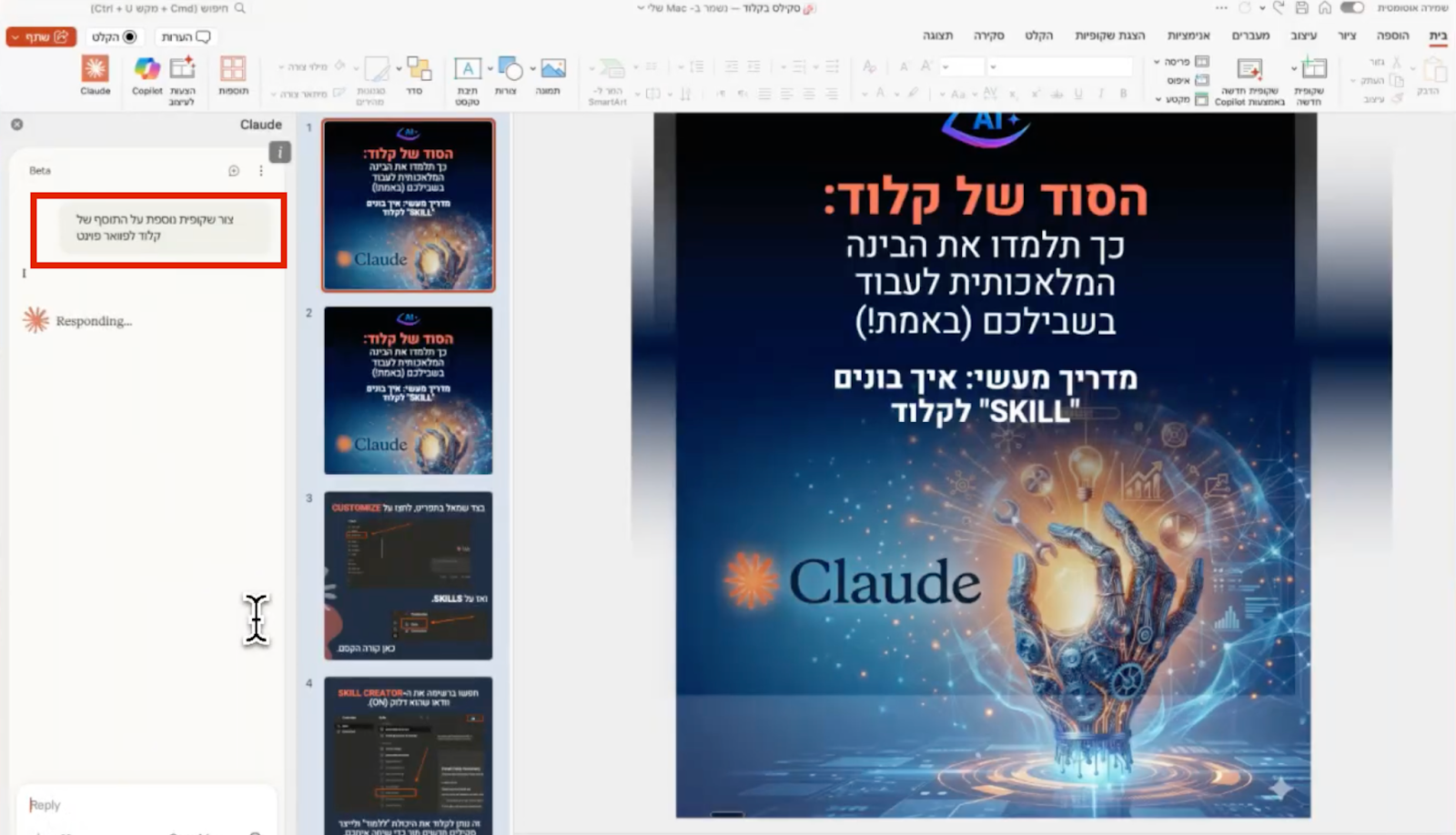Toggle Strikethrough formatting
Viewport: 1456px width, 835px height.
[x=1057, y=94]
